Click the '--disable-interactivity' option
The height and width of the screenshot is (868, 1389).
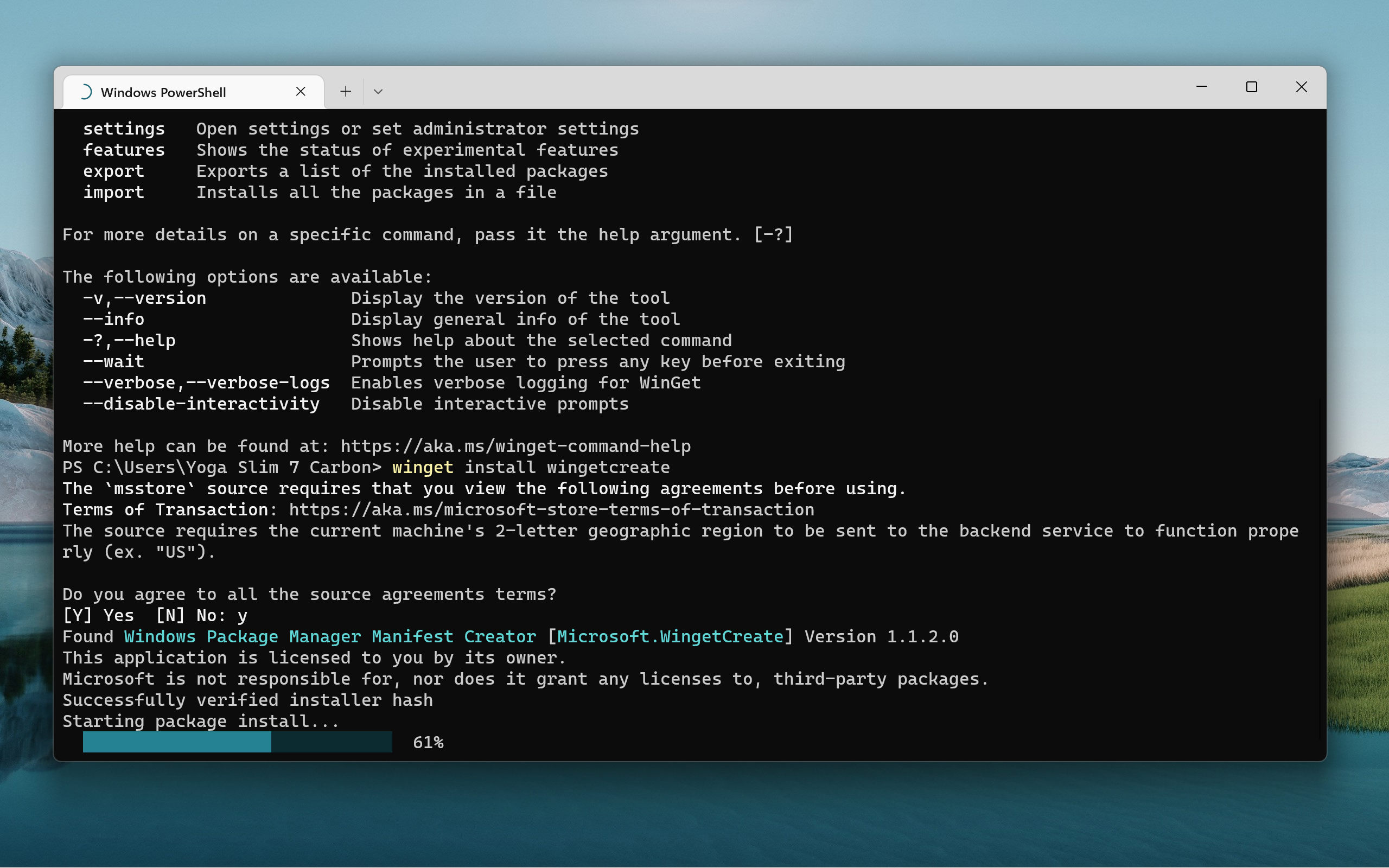pyautogui.click(x=201, y=404)
